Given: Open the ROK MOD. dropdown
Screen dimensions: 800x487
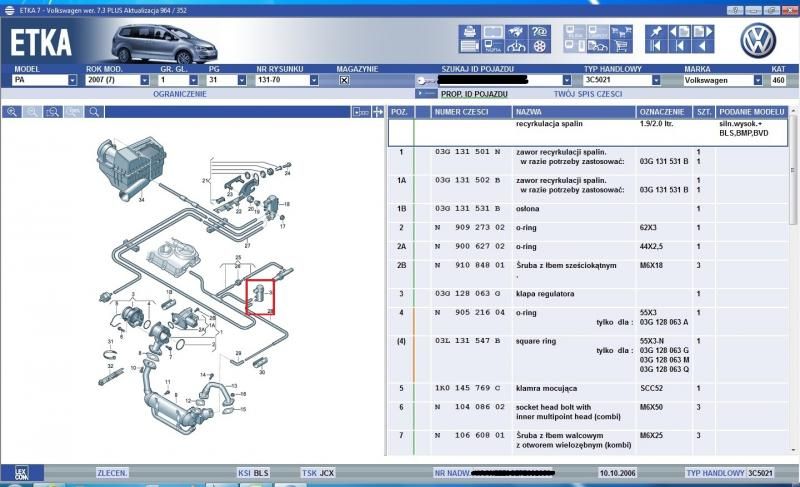Looking at the screenshot, I should click(145, 80).
